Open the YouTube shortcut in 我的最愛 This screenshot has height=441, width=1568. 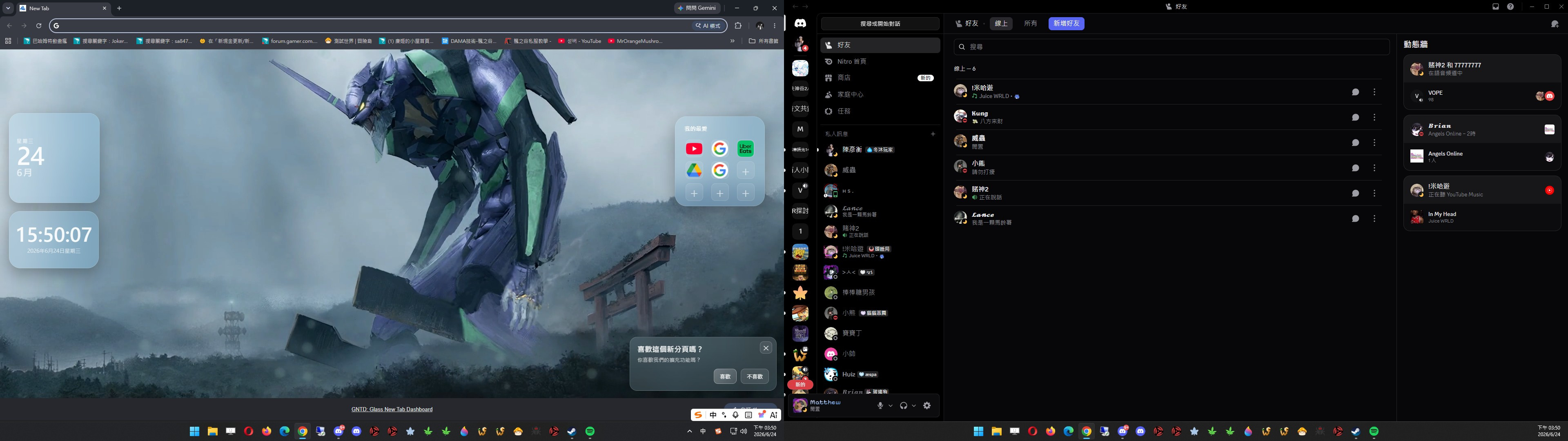tap(694, 149)
